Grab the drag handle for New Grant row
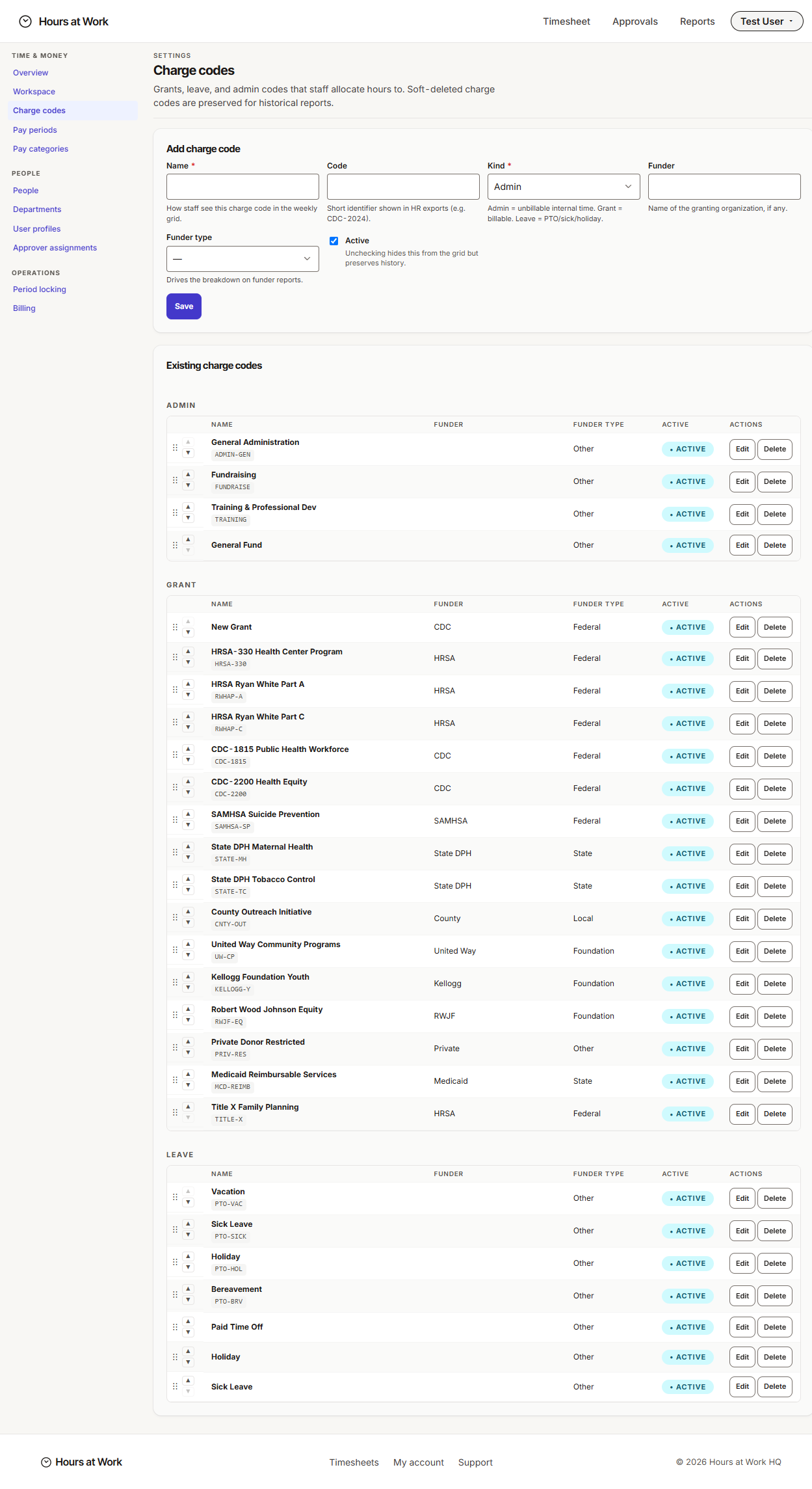This screenshot has width=812, height=1489. (x=175, y=628)
